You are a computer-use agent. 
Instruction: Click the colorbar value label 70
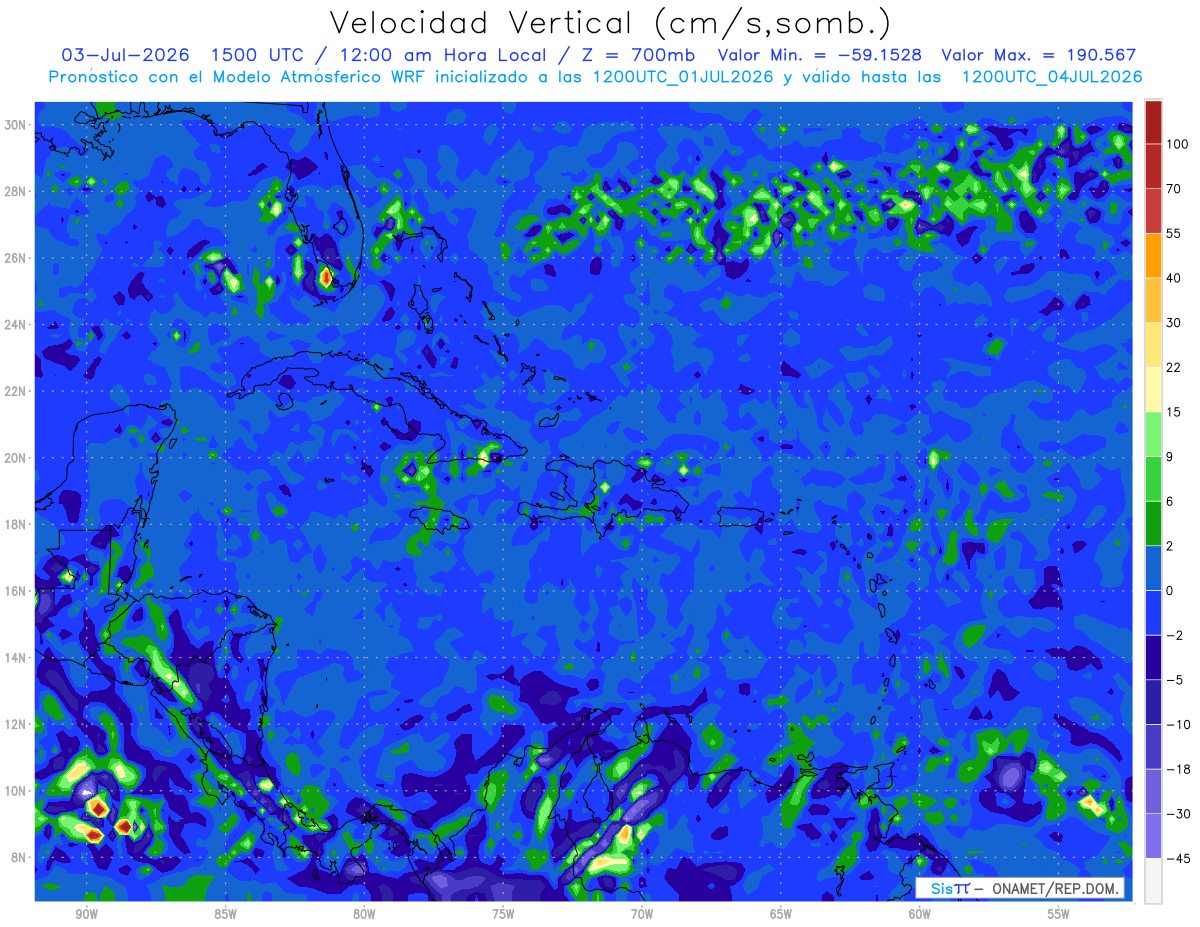[1174, 188]
